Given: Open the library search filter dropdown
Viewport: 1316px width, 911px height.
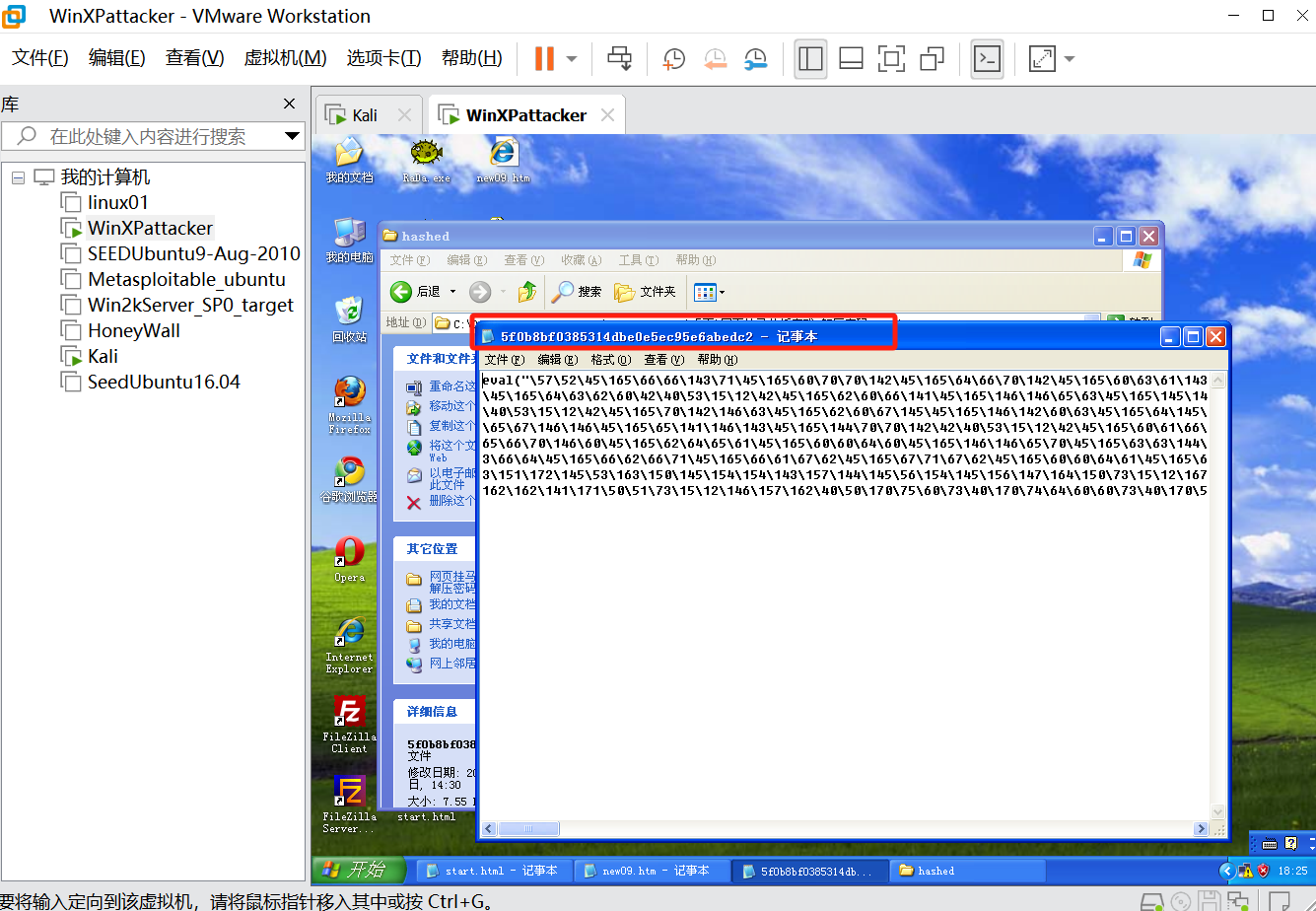Looking at the screenshot, I should (x=292, y=136).
